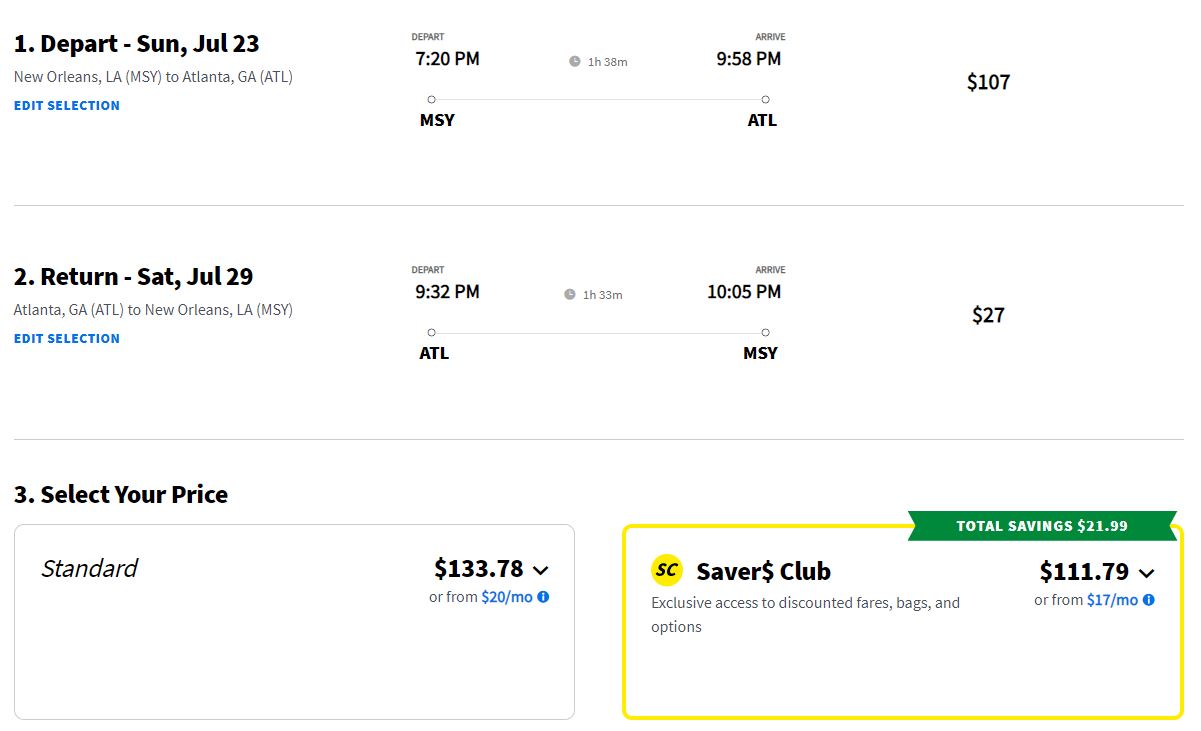
Task: Click info icon next to $17/mo
Action: pos(1148,600)
